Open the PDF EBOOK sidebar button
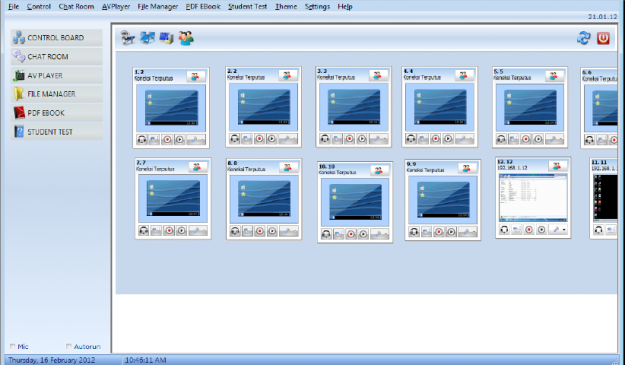625x365 pixels. click(57, 113)
